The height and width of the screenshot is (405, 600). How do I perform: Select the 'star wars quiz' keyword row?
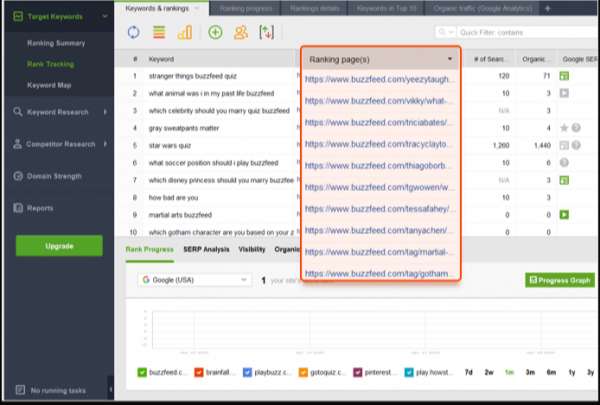(170, 145)
